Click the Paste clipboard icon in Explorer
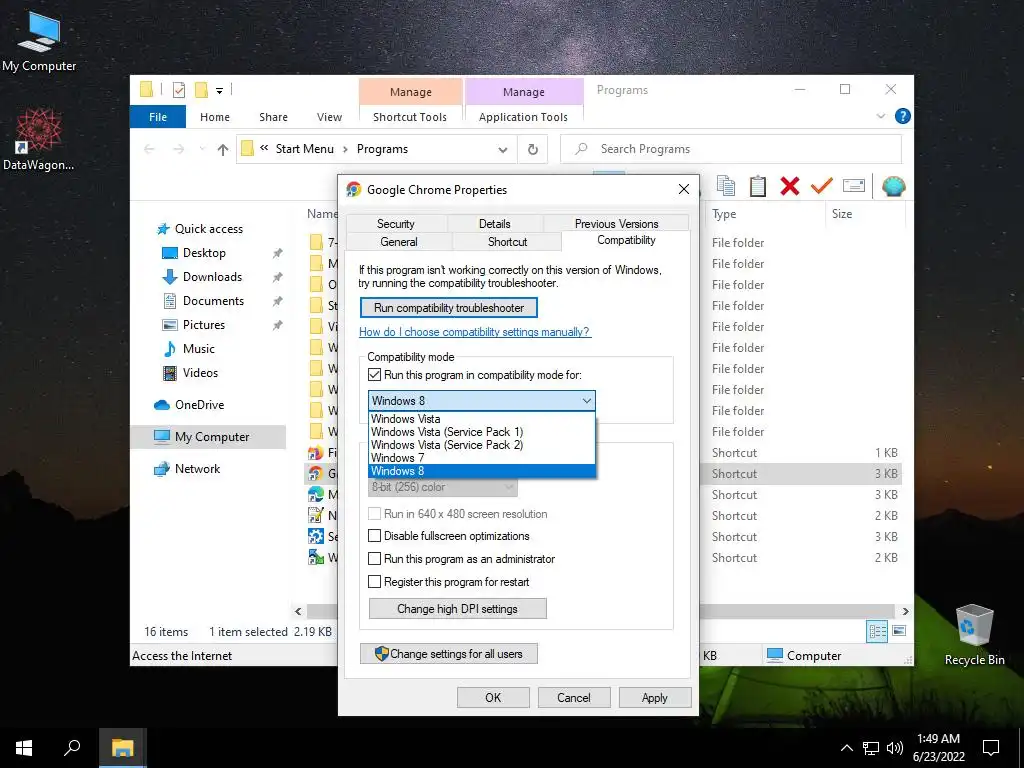The width and height of the screenshot is (1024, 768). coord(758,186)
